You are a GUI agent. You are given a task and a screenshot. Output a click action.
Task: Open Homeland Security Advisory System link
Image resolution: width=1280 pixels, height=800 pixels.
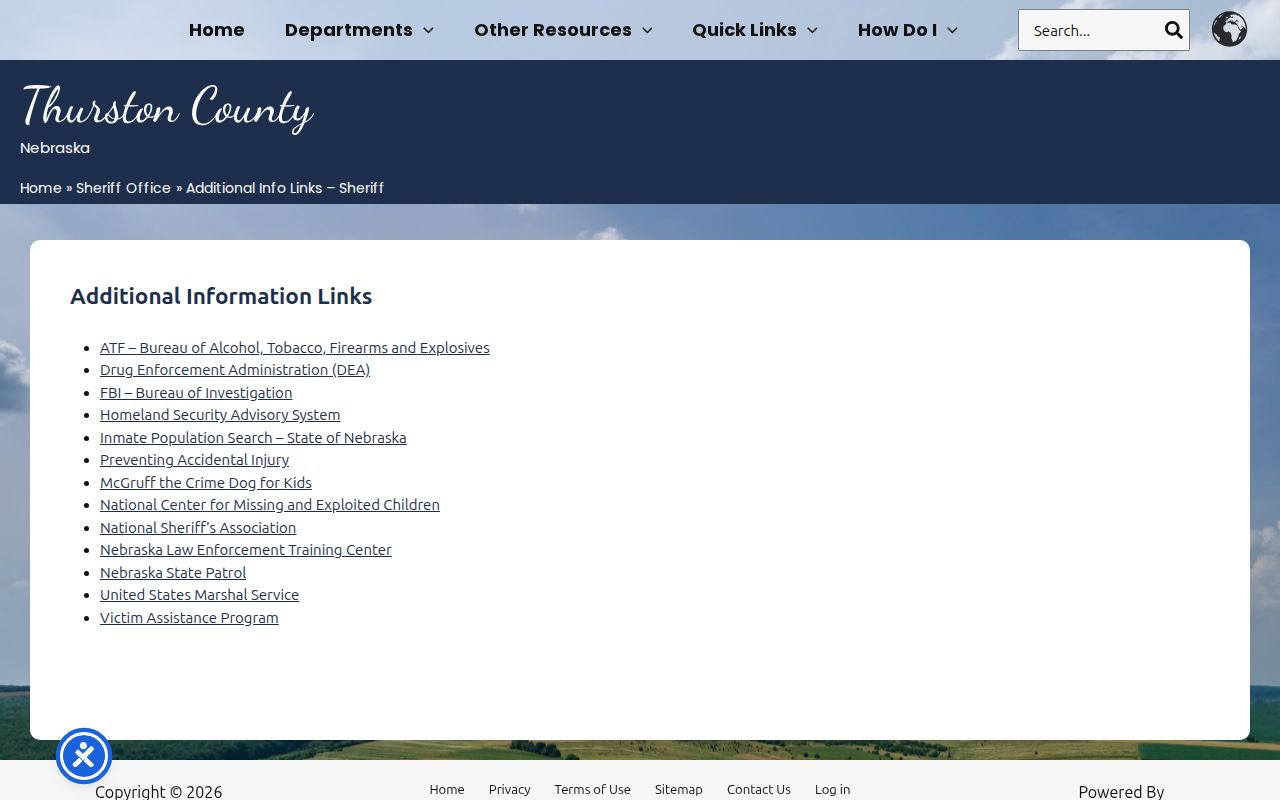220,415
